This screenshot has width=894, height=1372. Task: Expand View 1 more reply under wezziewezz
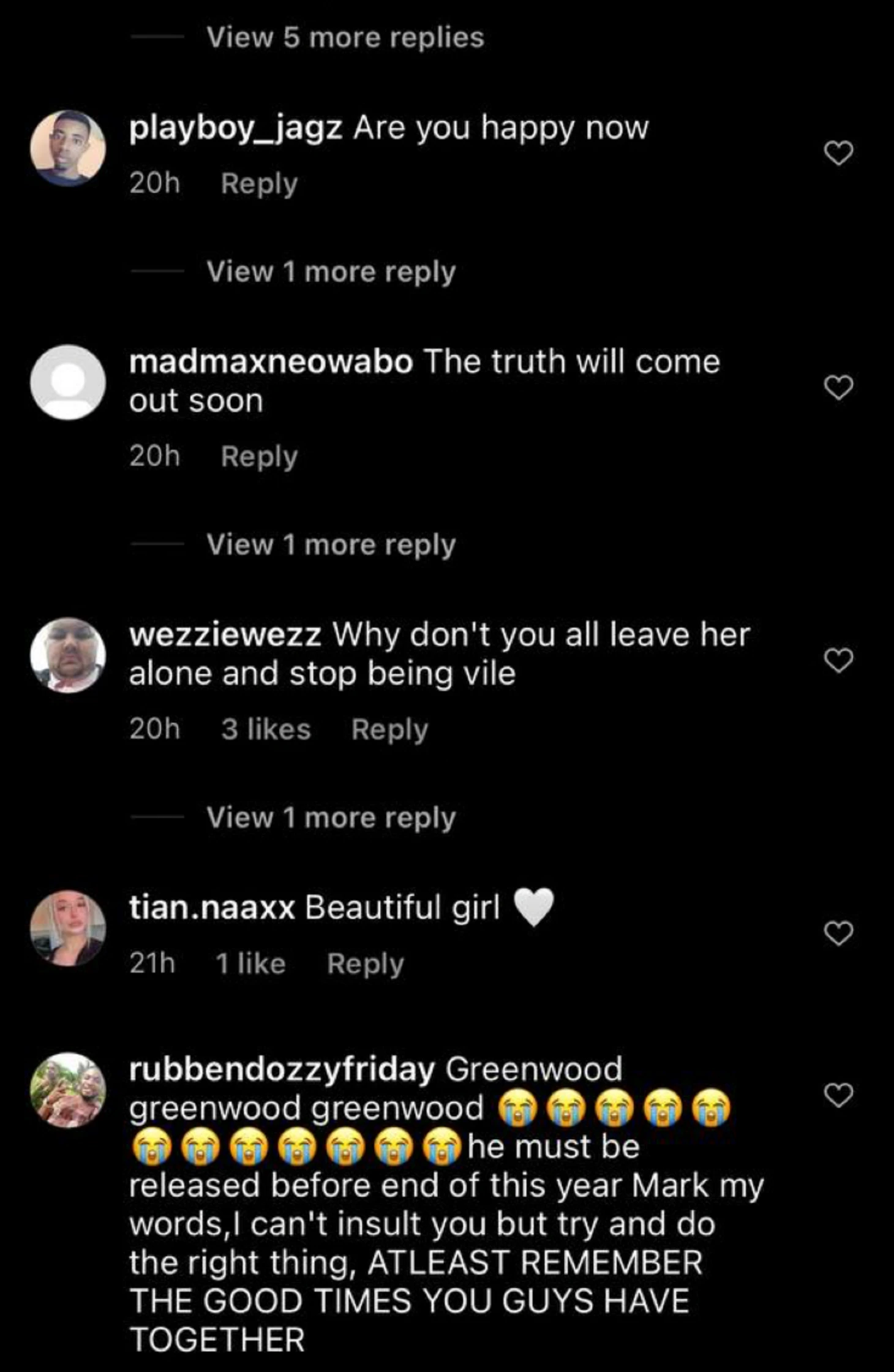click(331, 818)
